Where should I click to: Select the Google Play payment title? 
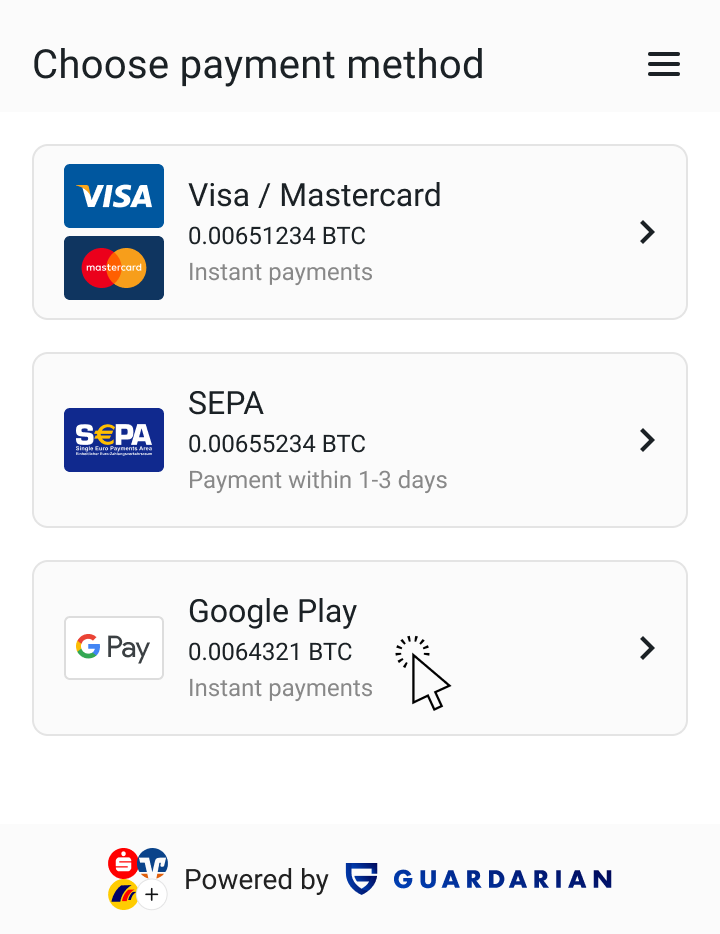pyautogui.click(x=272, y=611)
